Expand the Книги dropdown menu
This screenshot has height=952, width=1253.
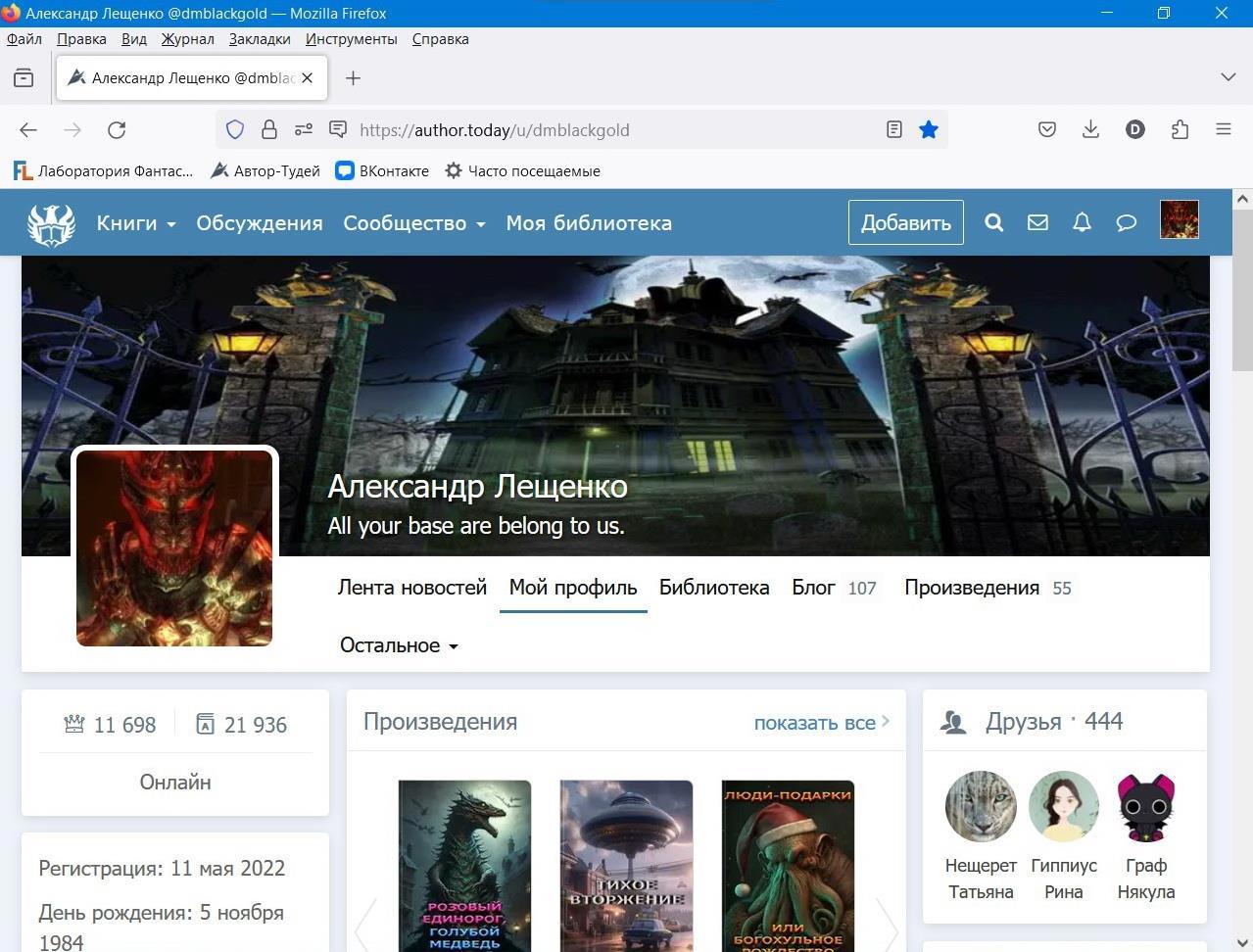click(x=135, y=223)
